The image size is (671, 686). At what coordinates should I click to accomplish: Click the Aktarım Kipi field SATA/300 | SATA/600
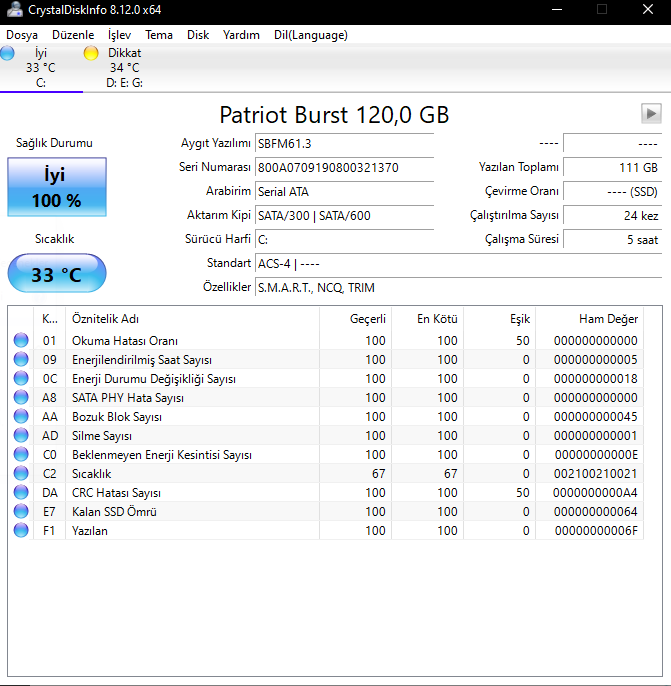pos(344,216)
